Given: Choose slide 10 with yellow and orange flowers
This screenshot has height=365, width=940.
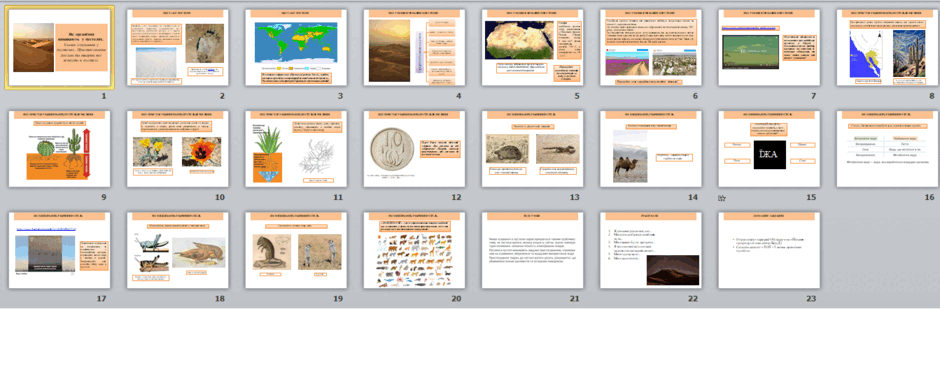Looking at the screenshot, I should tap(178, 149).
